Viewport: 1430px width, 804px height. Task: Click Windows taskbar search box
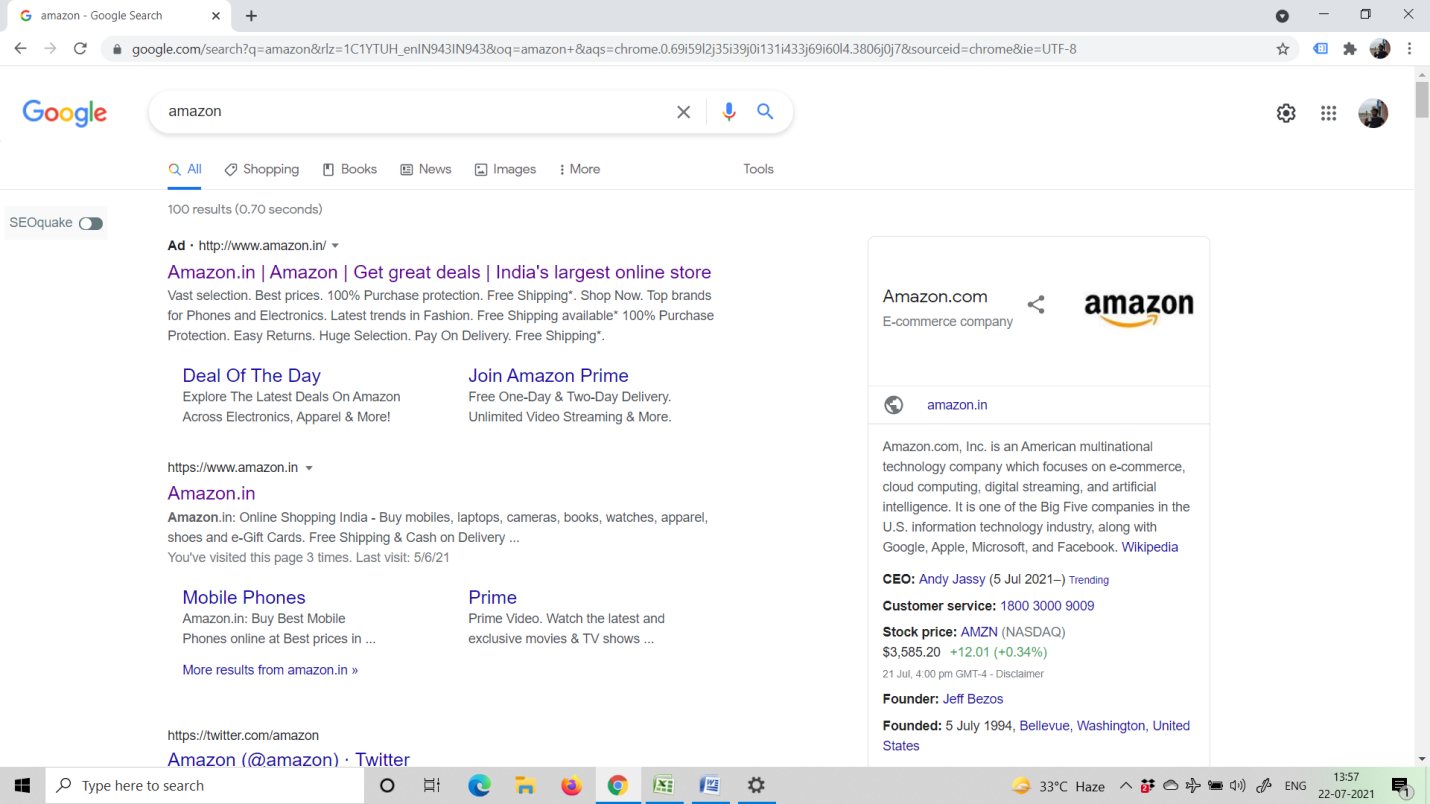(205, 786)
